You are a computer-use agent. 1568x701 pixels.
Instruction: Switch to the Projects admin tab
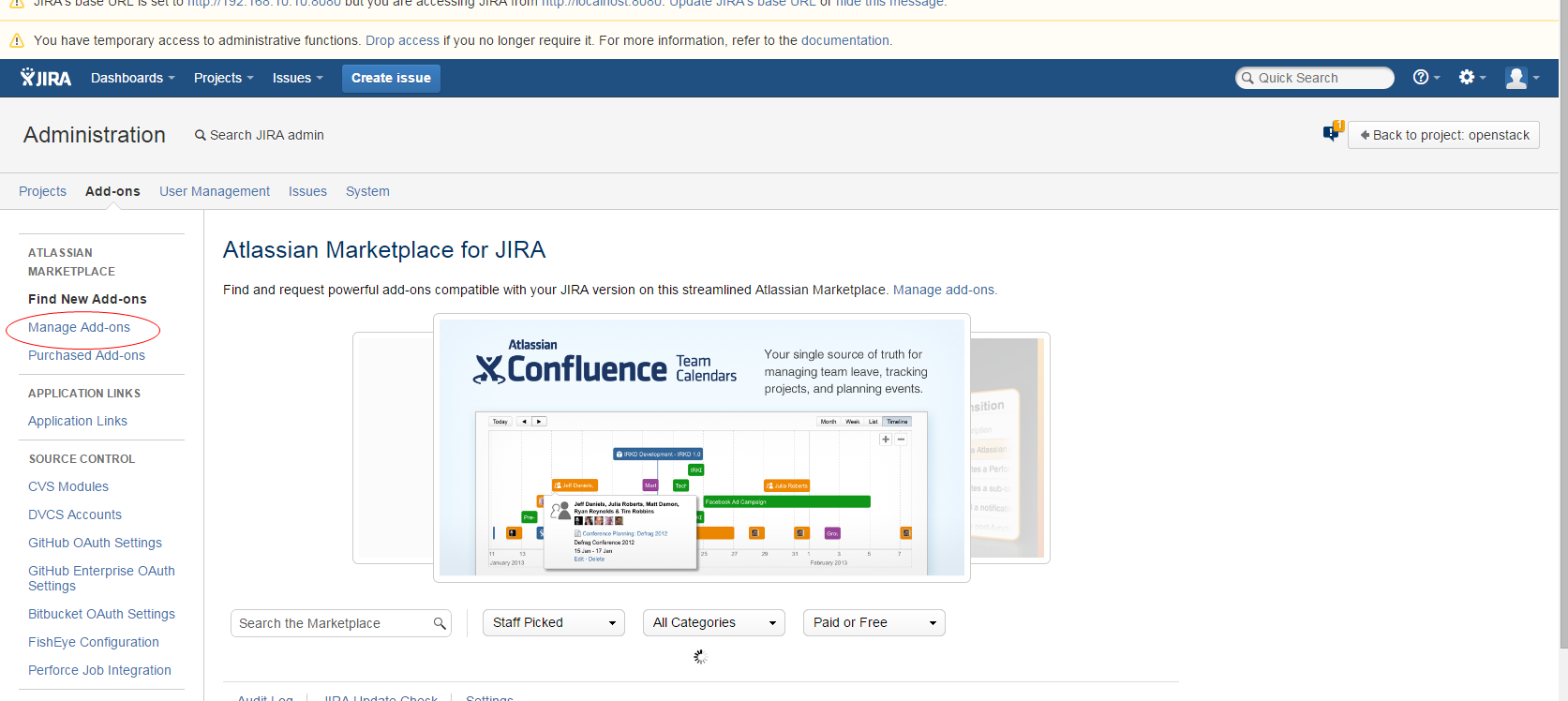(x=42, y=191)
